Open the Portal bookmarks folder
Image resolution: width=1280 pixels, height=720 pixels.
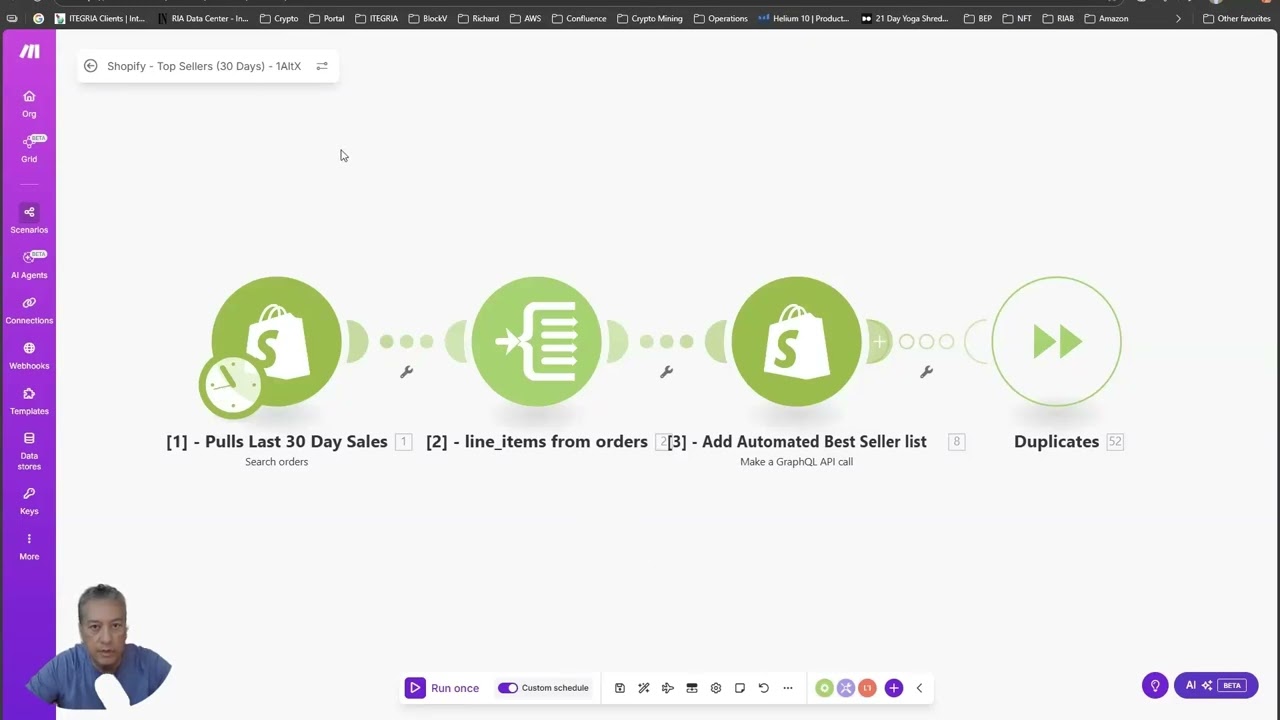click(327, 18)
